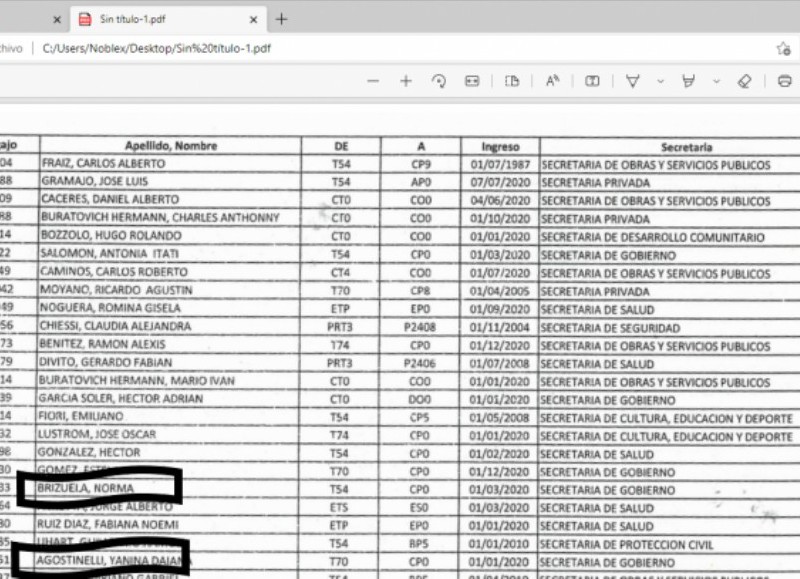The height and width of the screenshot is (579, 800).
Task: Select the Draw pen tool
Action: coord(632,82)
